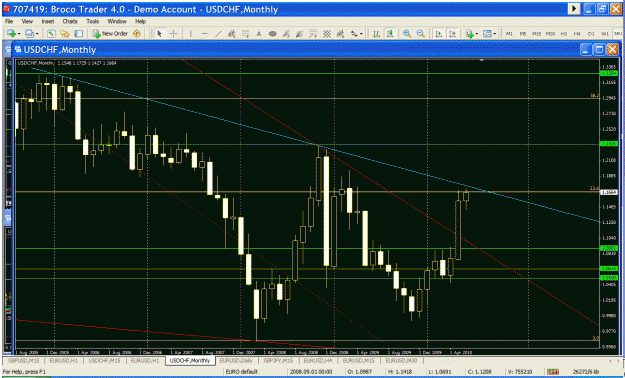Expand the Profiles dropdown arrow
Viewport: 625px width, 378px height.
pos(37,34)
